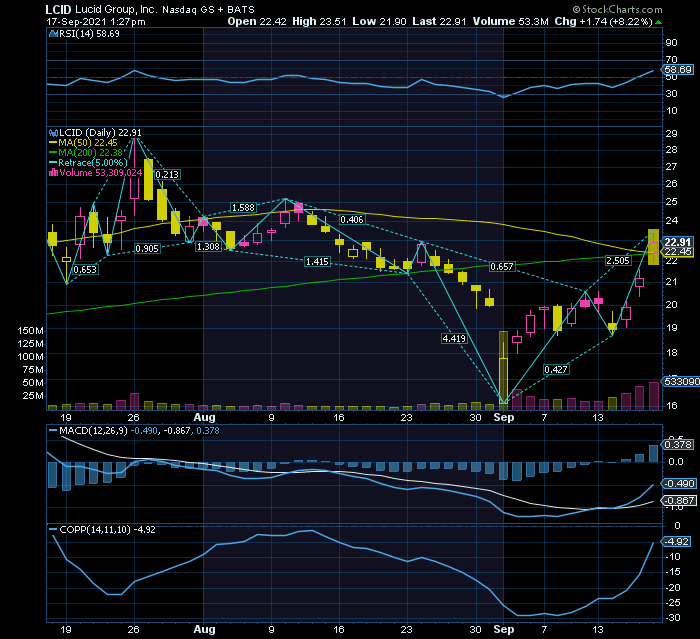Click the StockCharts.com watermark logo
Screen dimensions: 700x639
618,9
